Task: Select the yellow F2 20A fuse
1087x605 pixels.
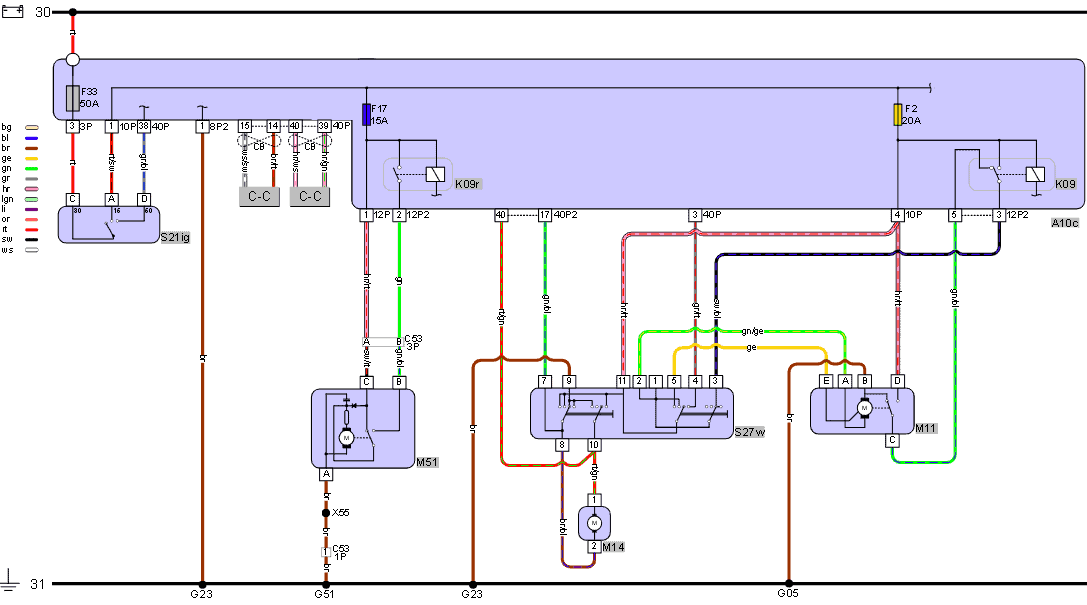Action: 897,114
